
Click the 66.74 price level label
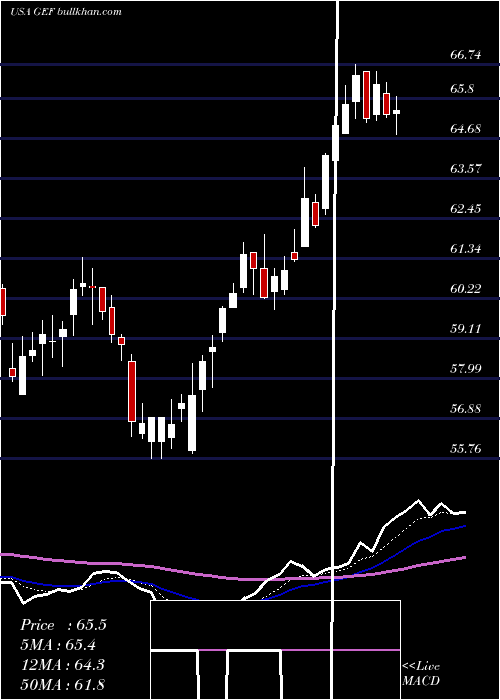pyautogui.click(x=466, y=55)
